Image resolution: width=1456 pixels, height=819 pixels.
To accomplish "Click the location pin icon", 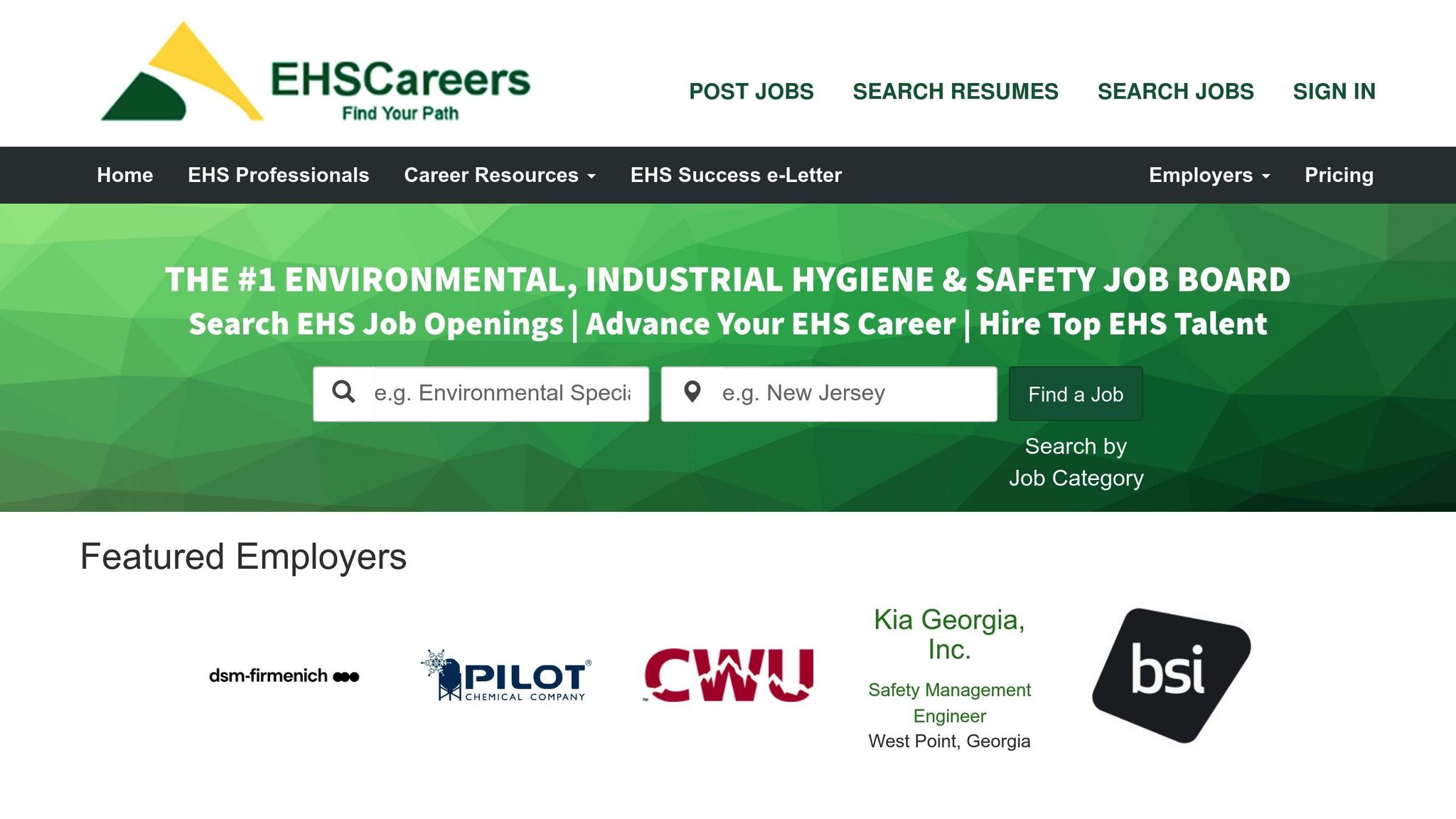I will coord(692,392).
